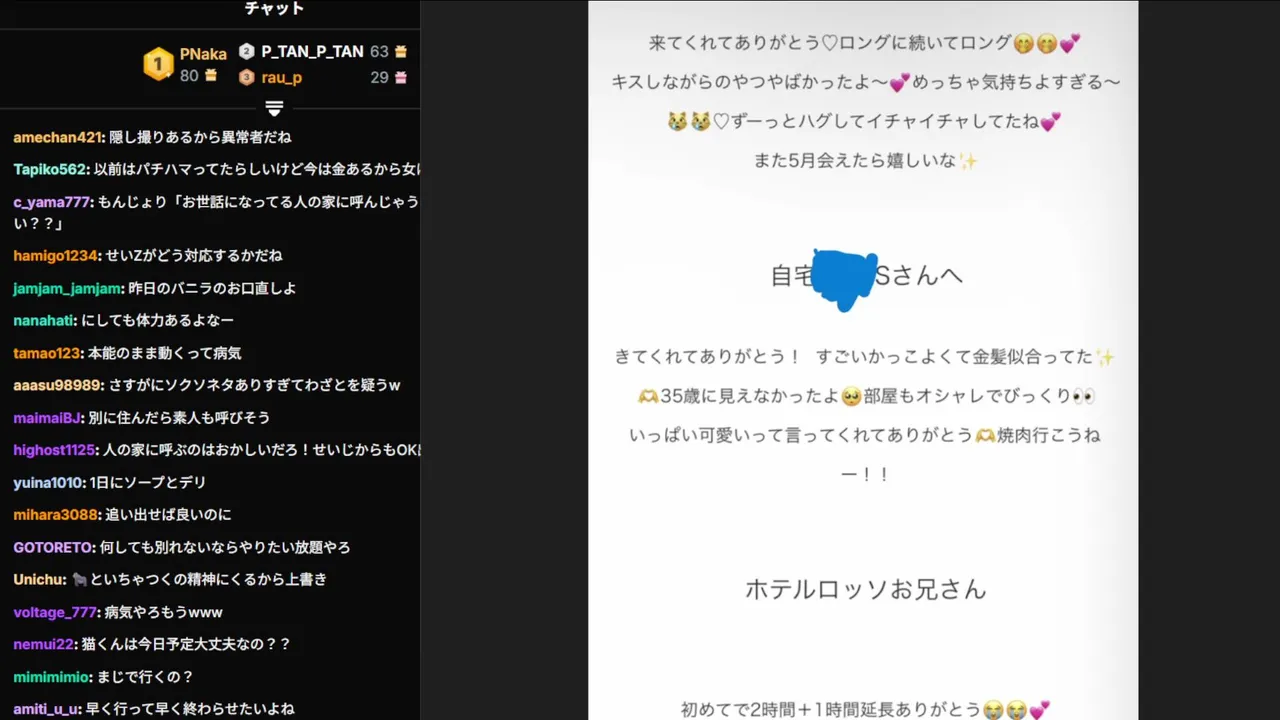Click username nanahati in chat

pos(45,321)
